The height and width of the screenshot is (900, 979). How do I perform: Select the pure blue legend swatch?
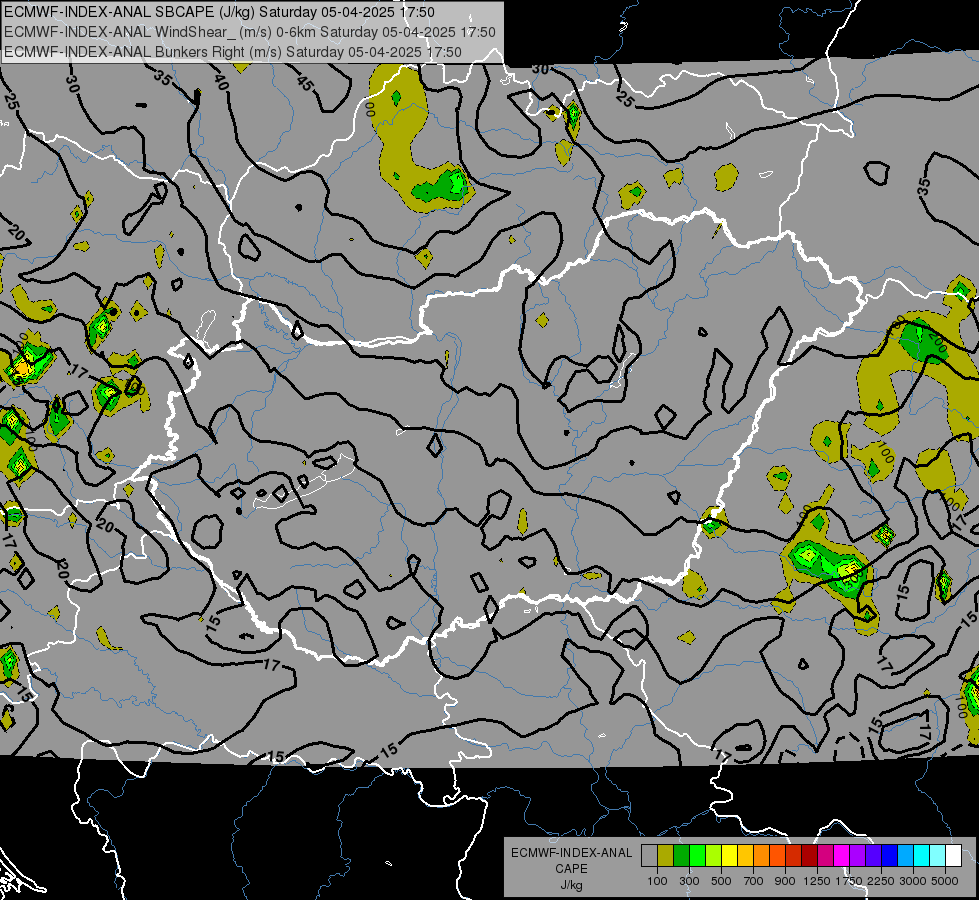[x=890, y=855]
